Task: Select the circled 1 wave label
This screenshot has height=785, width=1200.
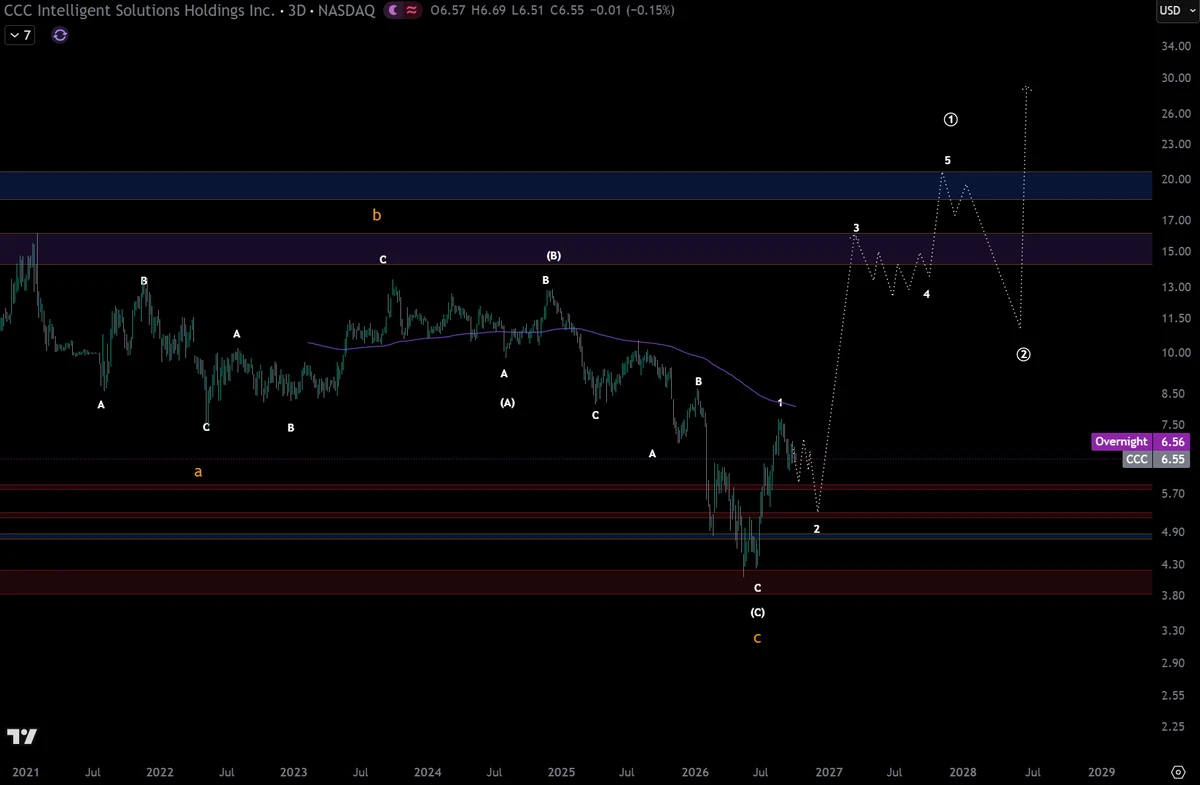Action: coord(951,120)
